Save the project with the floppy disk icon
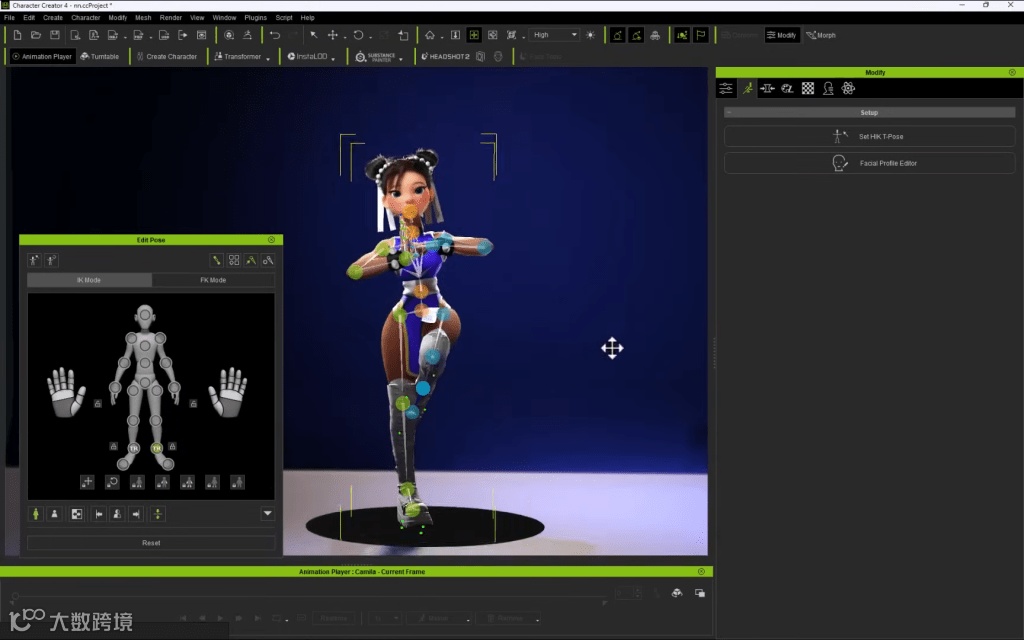 point(55,35)
